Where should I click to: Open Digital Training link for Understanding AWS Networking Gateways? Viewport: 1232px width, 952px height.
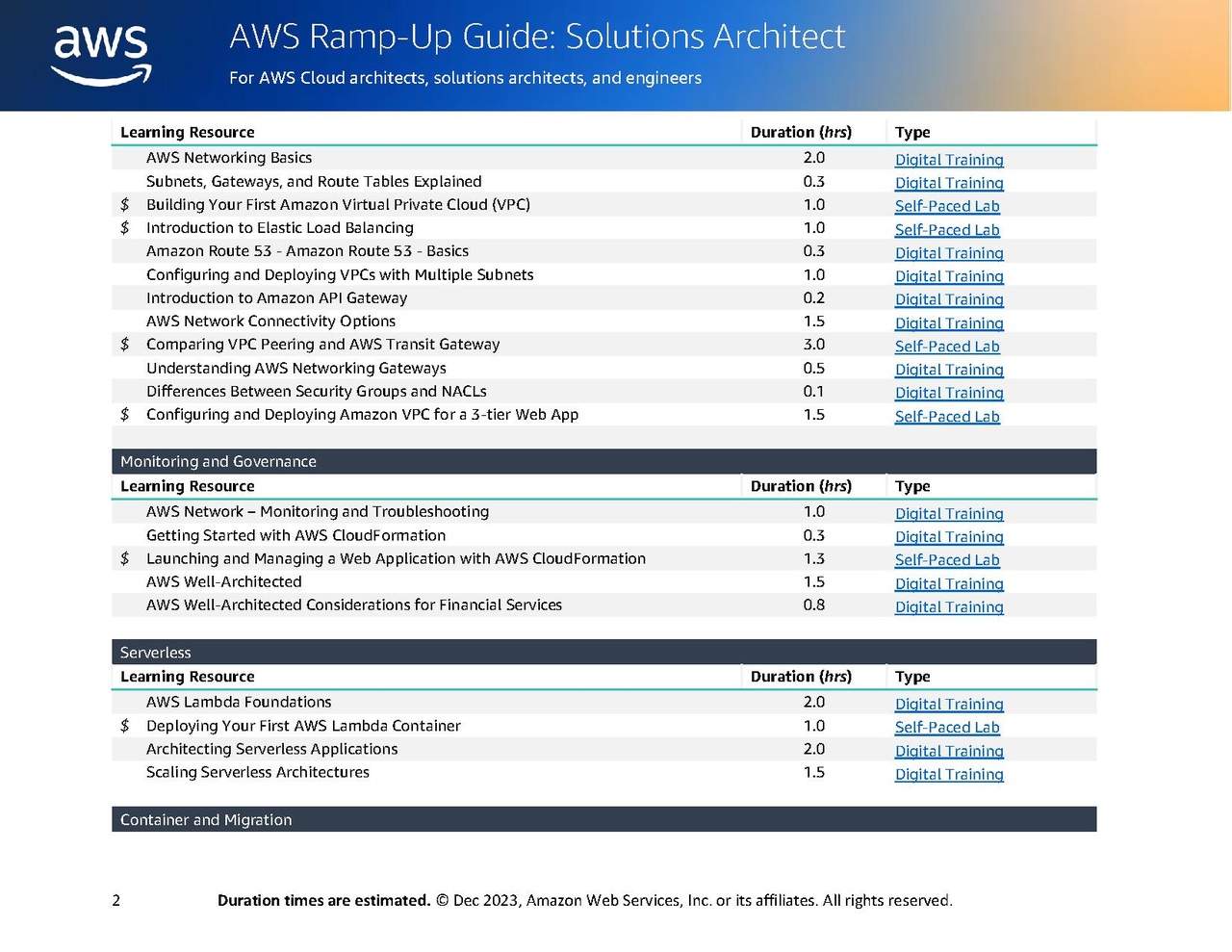949,370
